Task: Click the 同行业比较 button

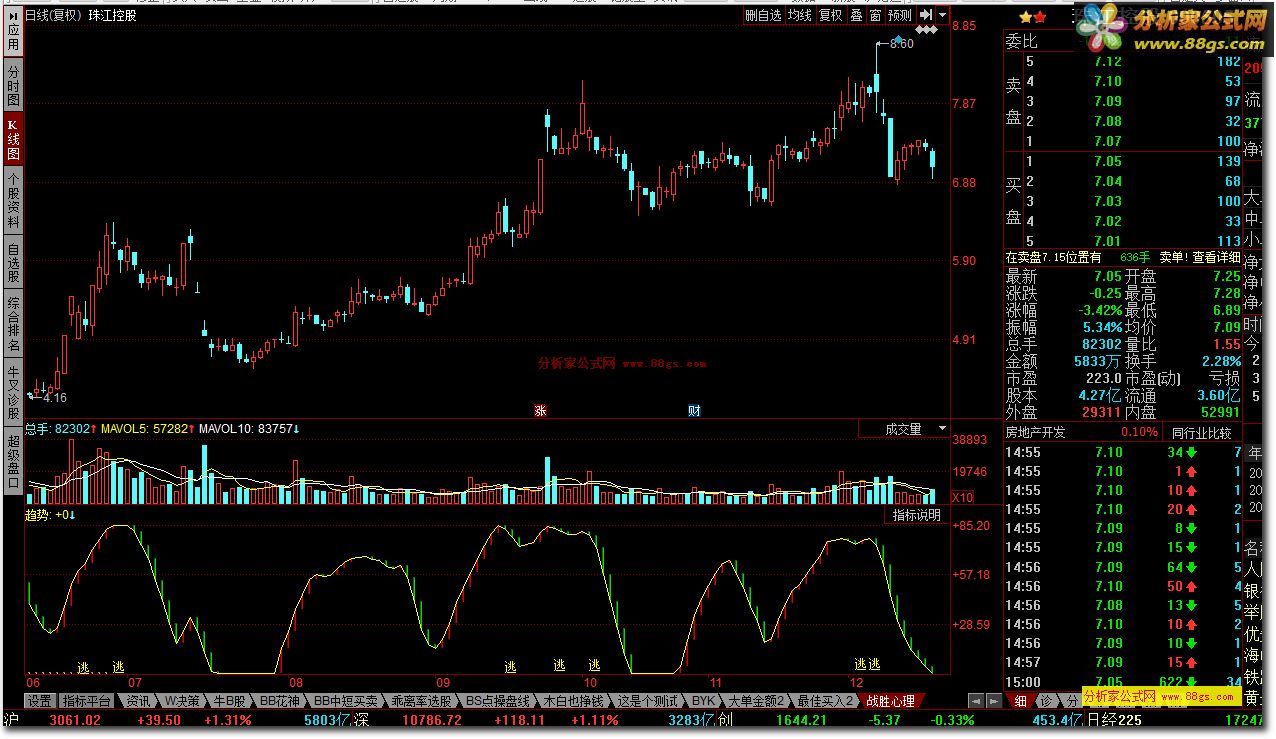Action: click(x=1204, y=433)
